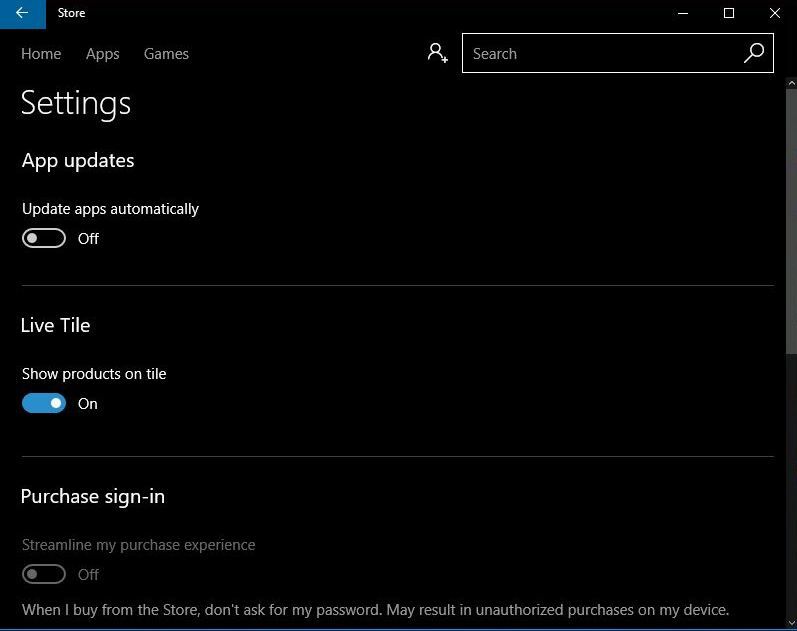Toggle Streamline my purchase experience switch
This screenshot has height=631, width=797.
pos(44,574)
